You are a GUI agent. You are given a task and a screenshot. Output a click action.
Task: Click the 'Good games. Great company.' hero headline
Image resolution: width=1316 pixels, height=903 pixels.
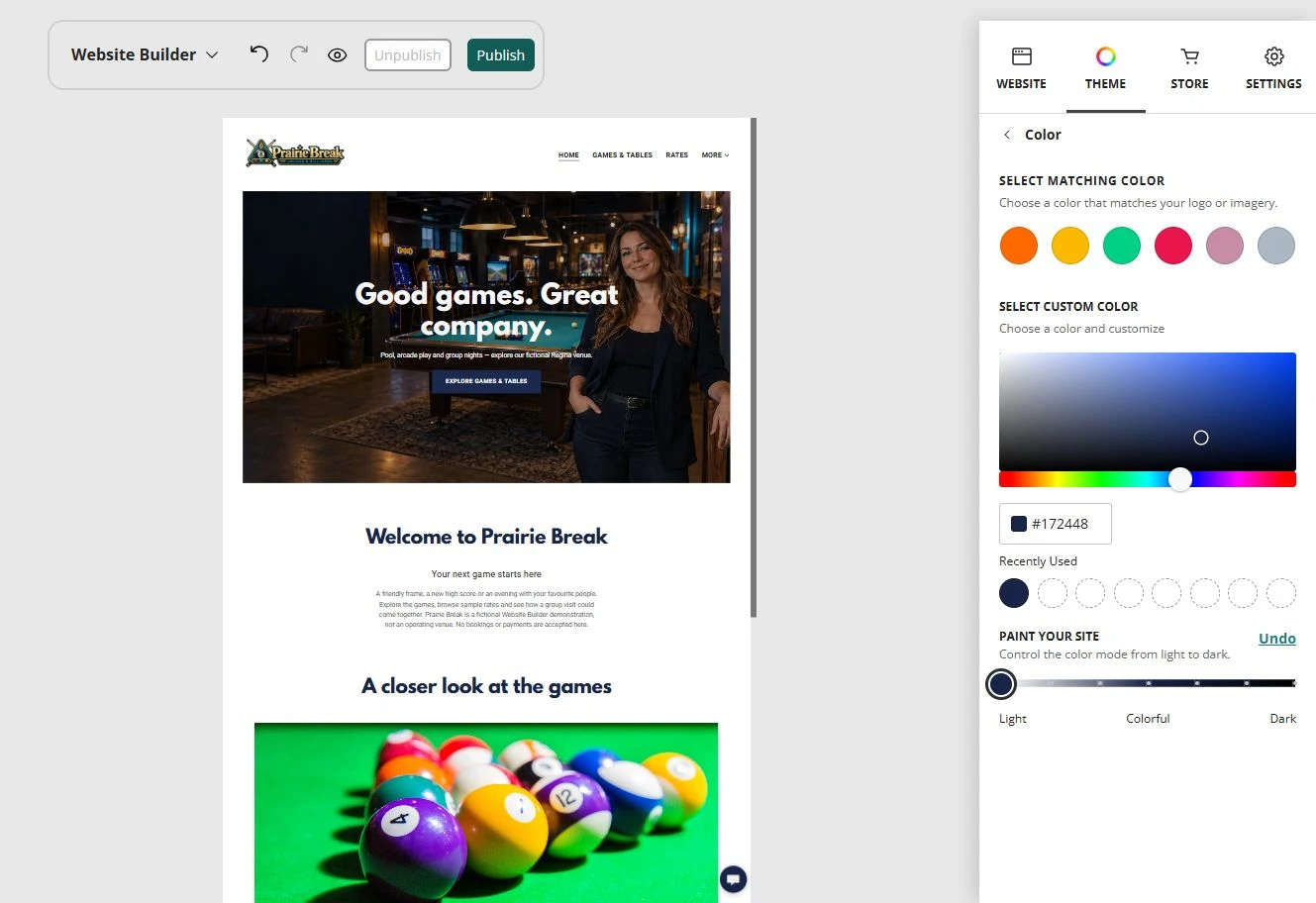[486, 310]
